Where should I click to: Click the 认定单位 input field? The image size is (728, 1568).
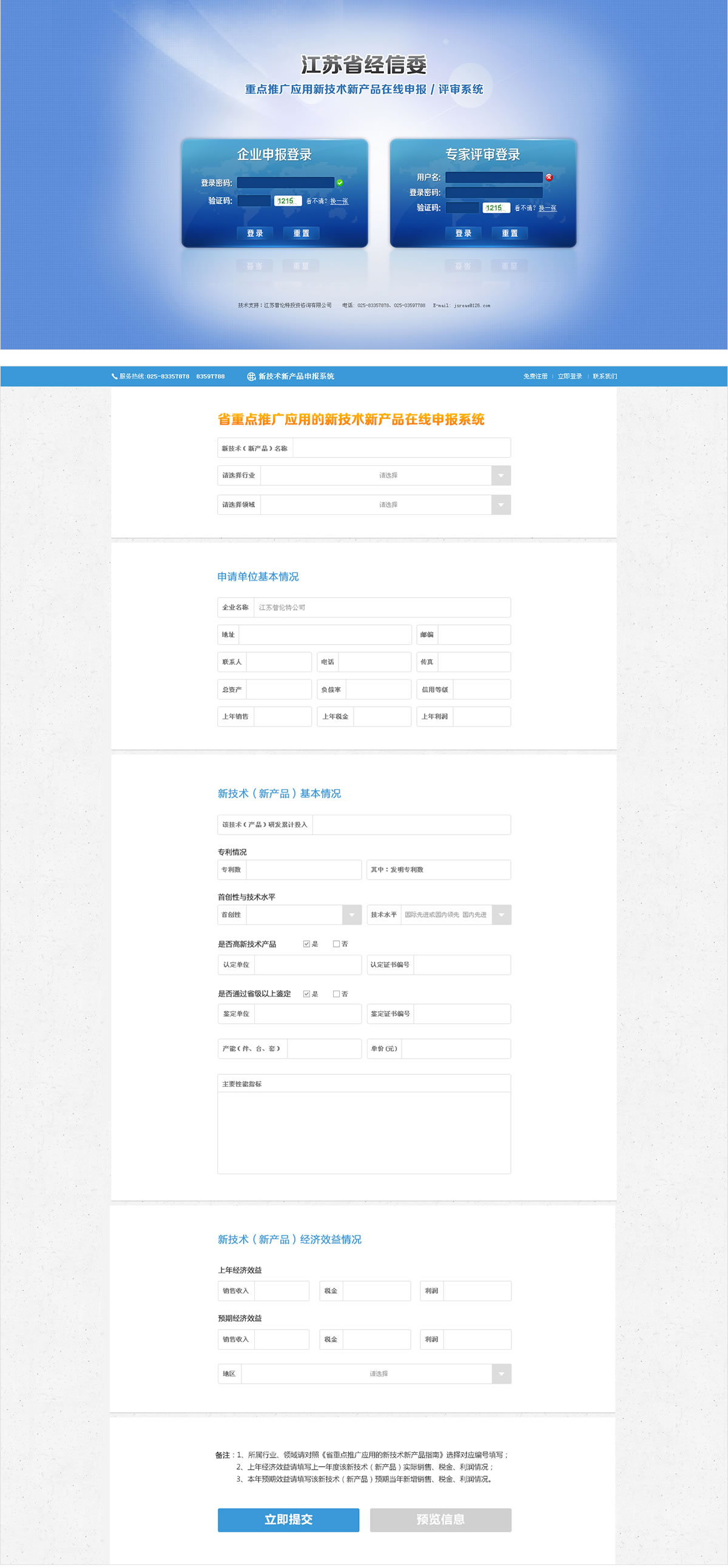(x=308, y=965)
